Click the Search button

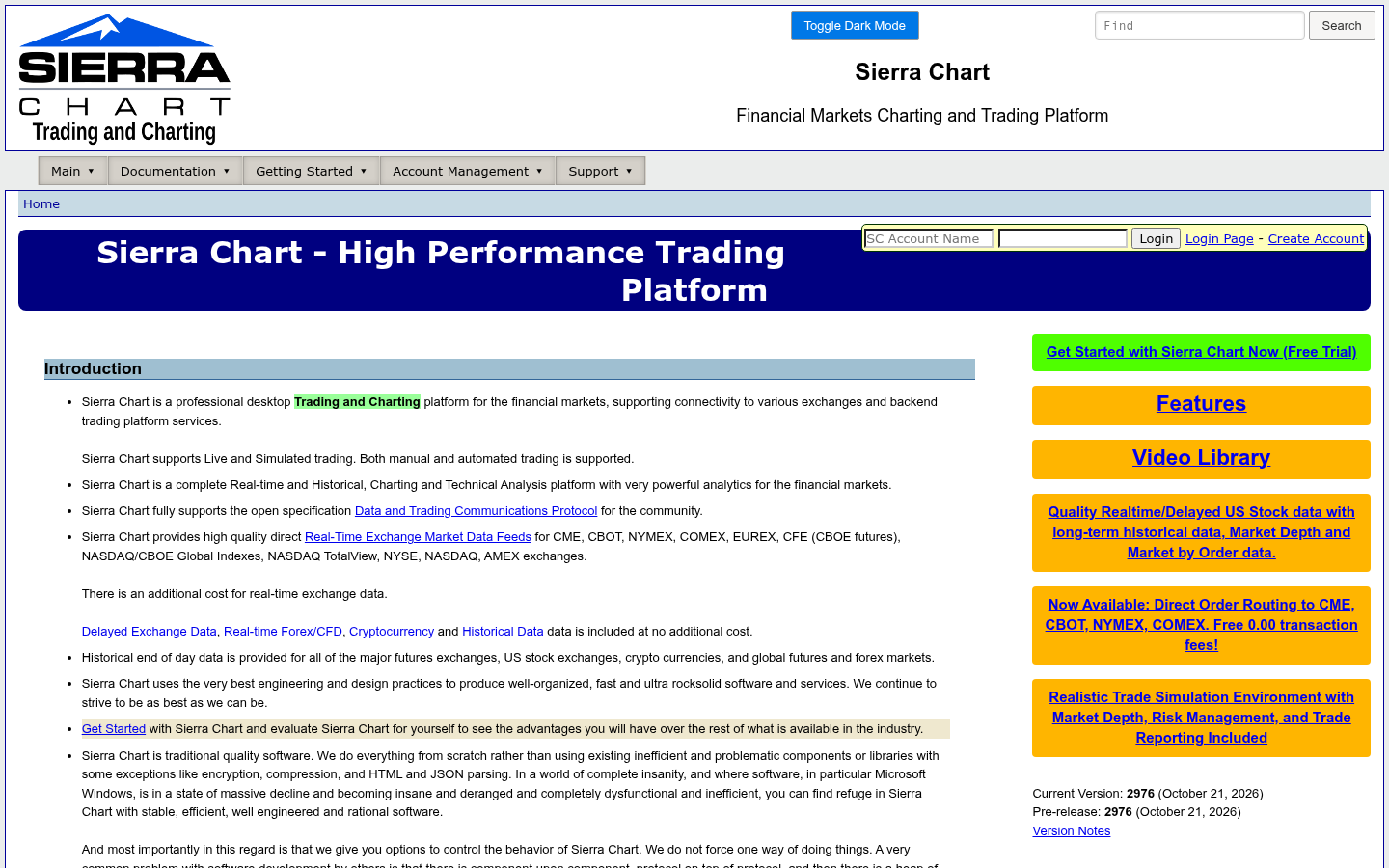[1342, 25]
